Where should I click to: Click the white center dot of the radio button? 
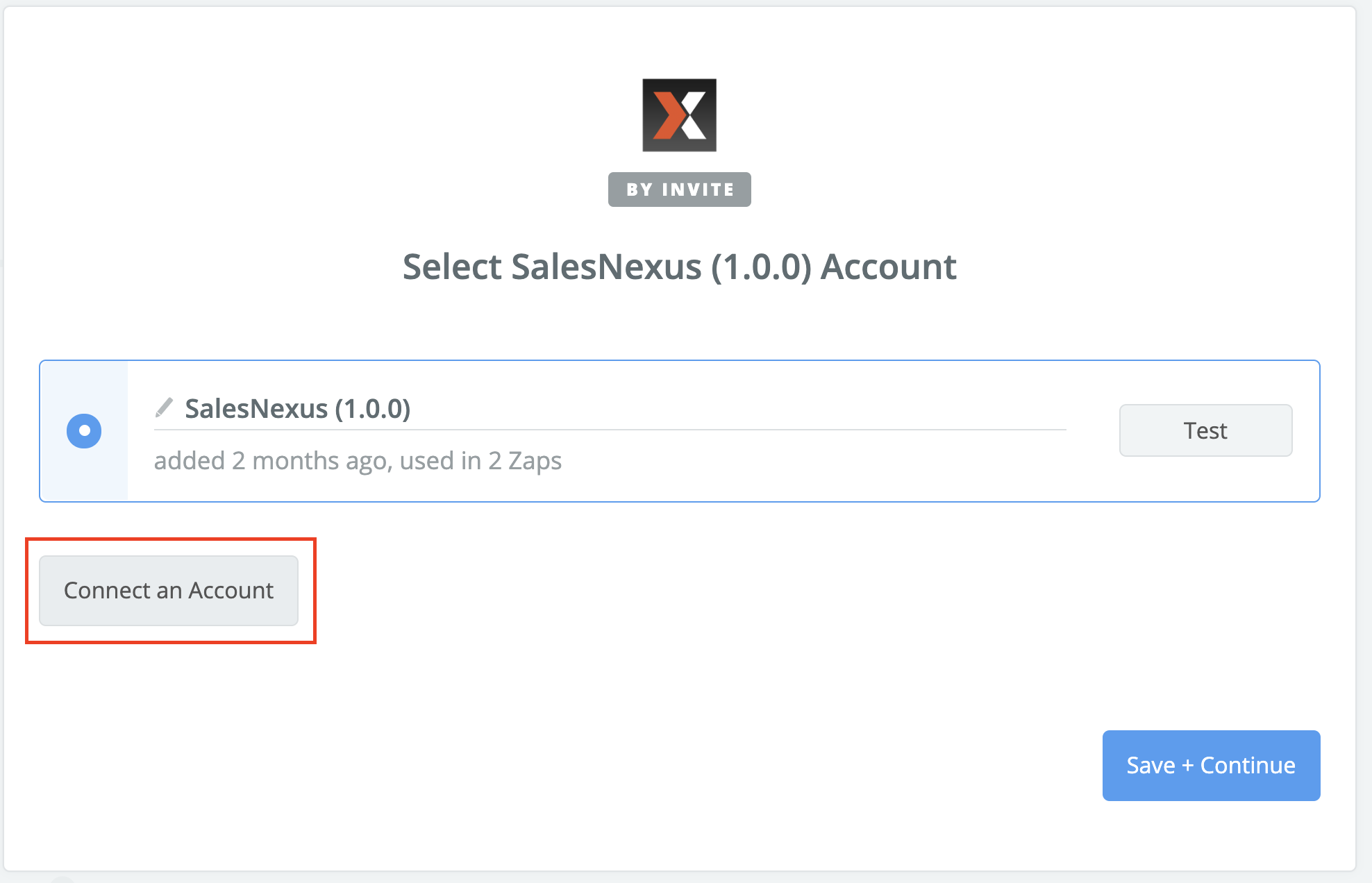click(84, 431)
